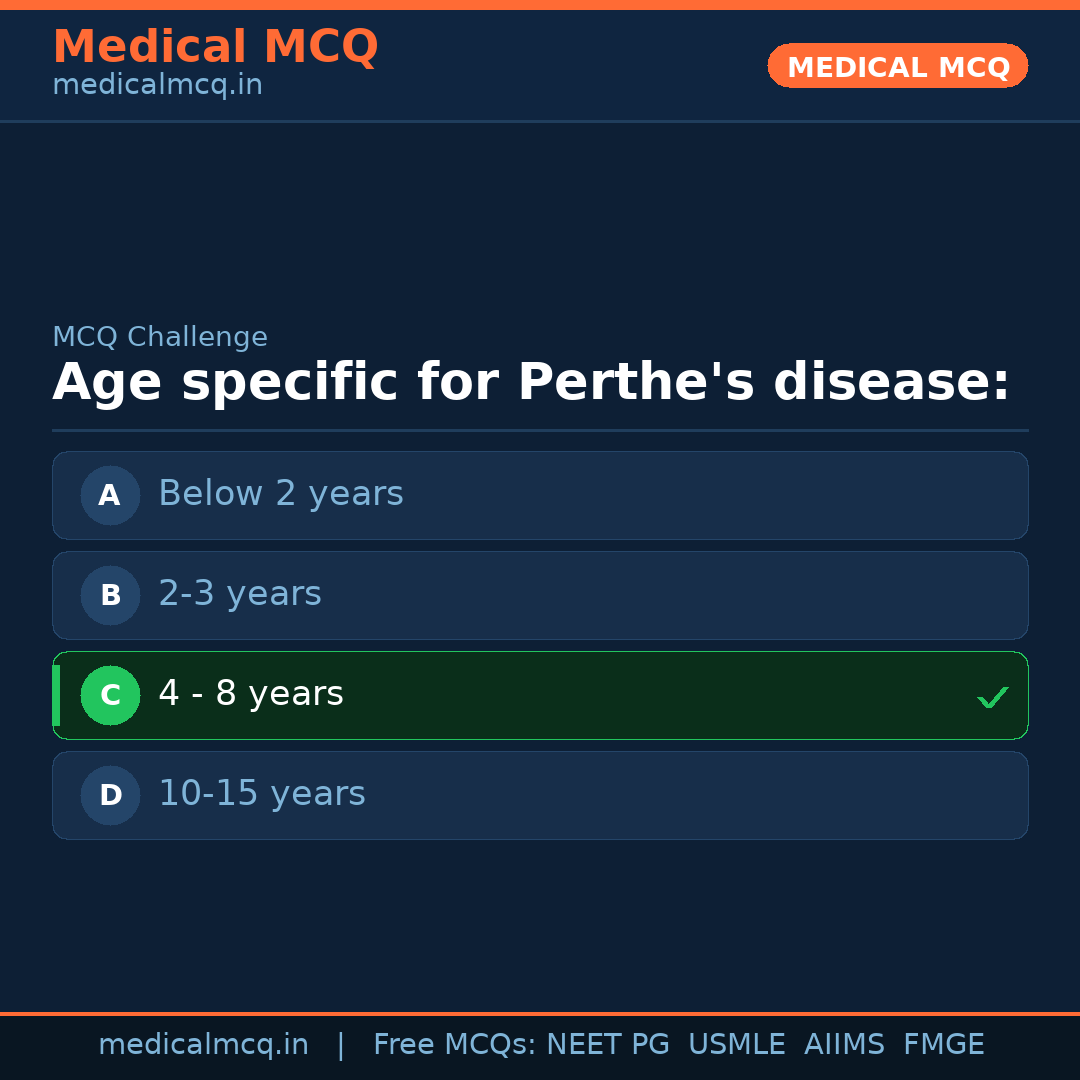Click FMGE in the footer
1080x1080 pixels.
tap(943, 1045)
